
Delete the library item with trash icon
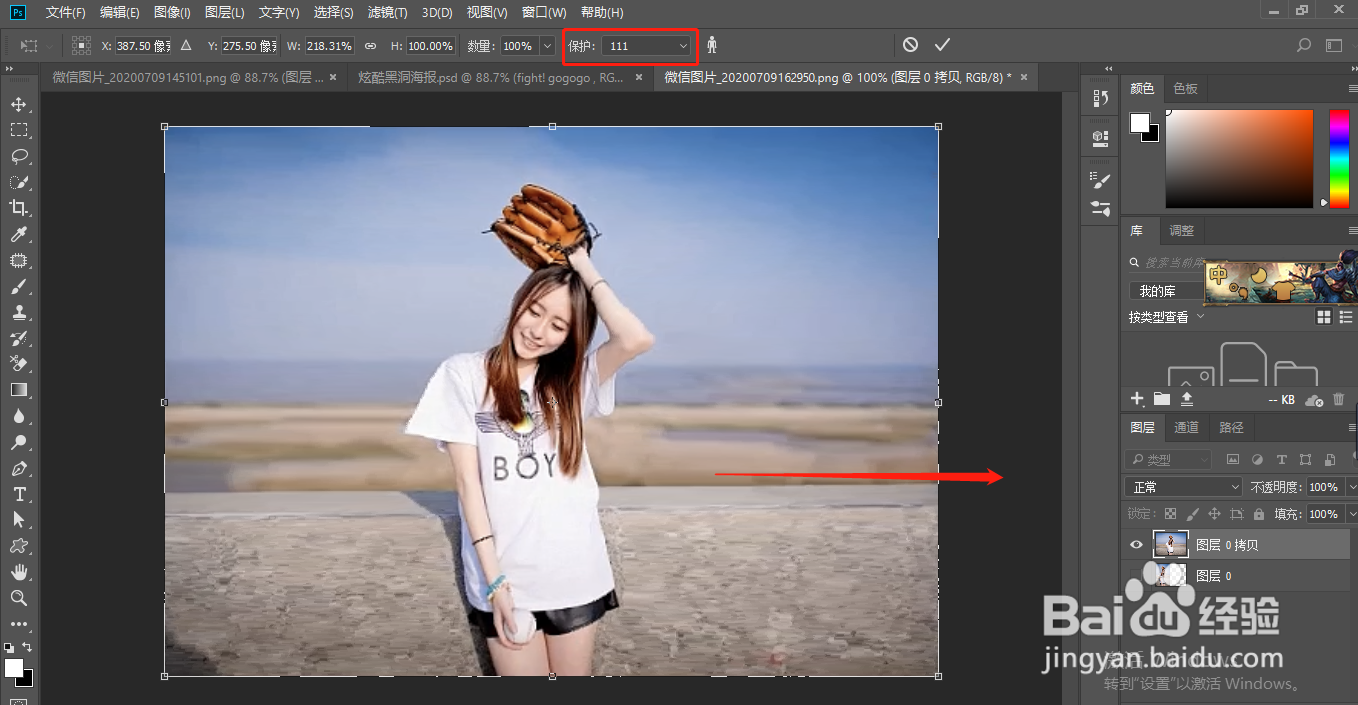(x=1338, y=399)
